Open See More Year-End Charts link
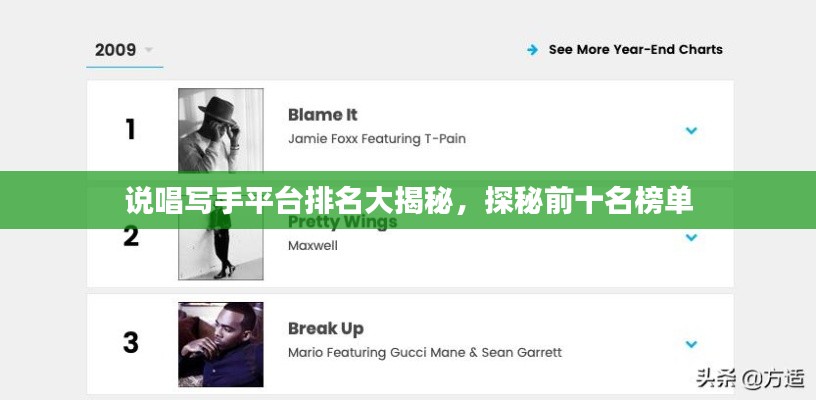This screenshot has width=816, height=400. [635, 50]
